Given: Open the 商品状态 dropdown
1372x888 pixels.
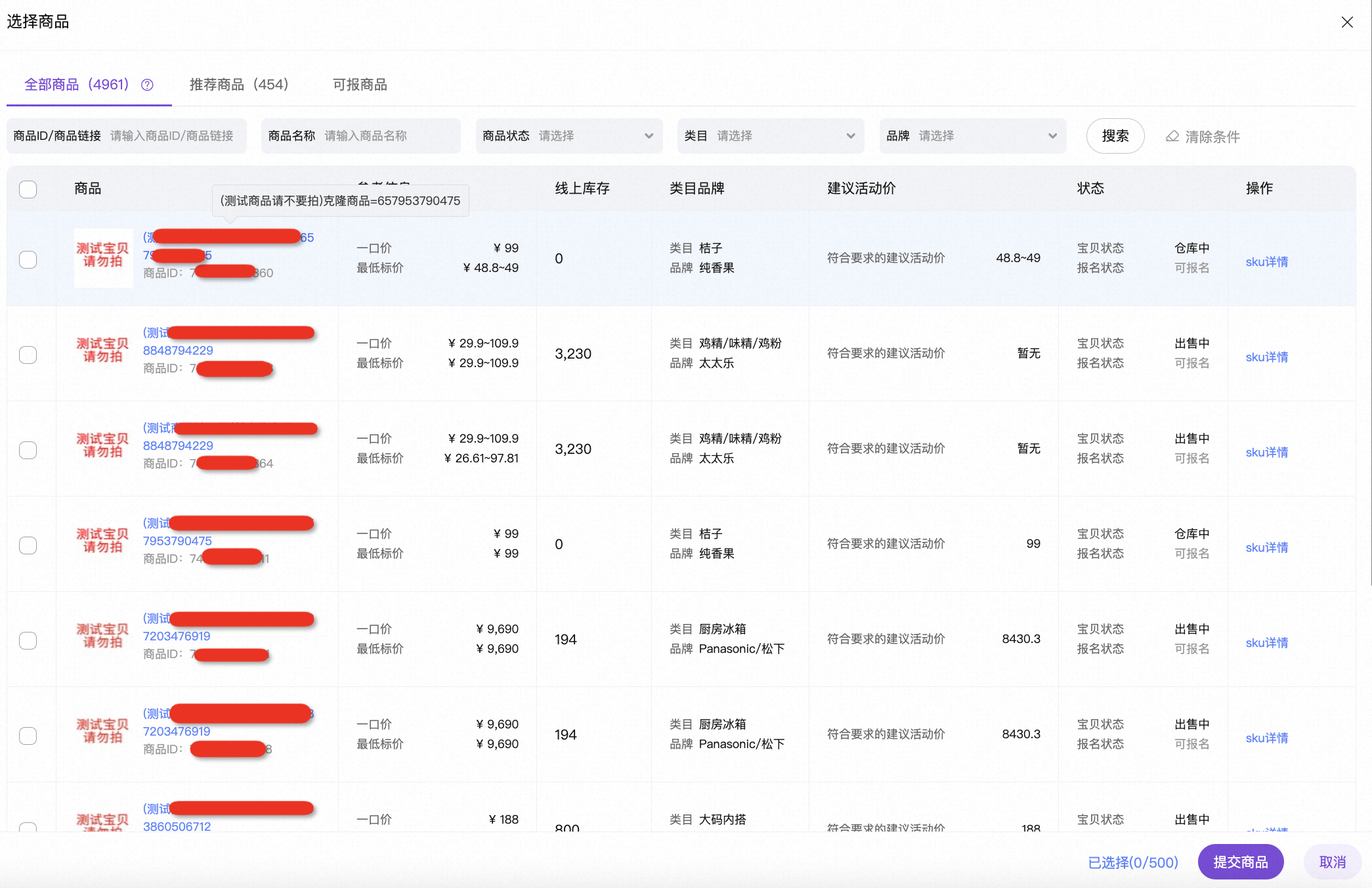Looking at the screenshot, I should pos(569,136).
